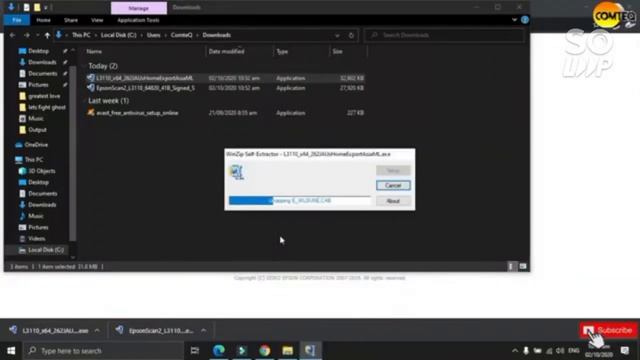Click 'This PC' in the address path

click(x=81, y=35)
